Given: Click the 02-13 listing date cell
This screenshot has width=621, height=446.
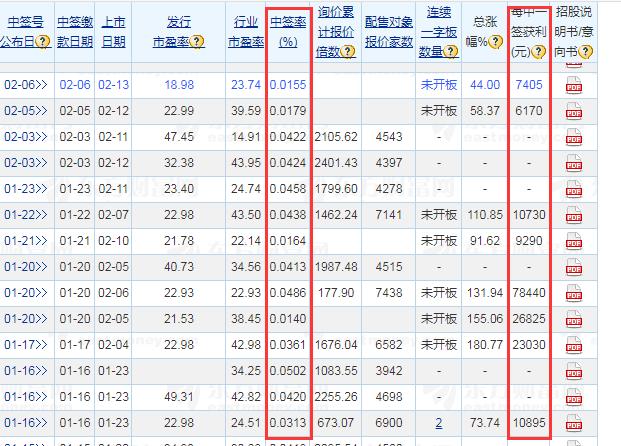Looking at the screenshot, I should tap(114, 85).
